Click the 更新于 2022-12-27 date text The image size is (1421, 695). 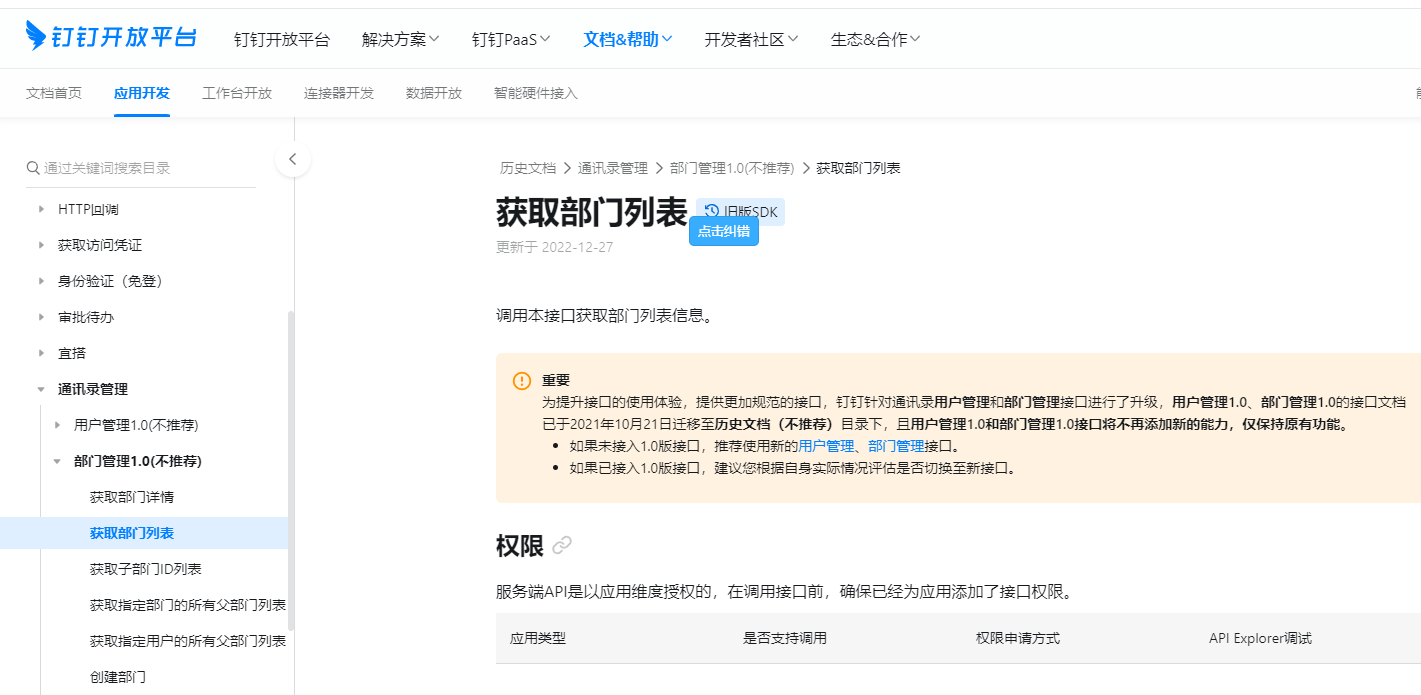pos(555,247)
